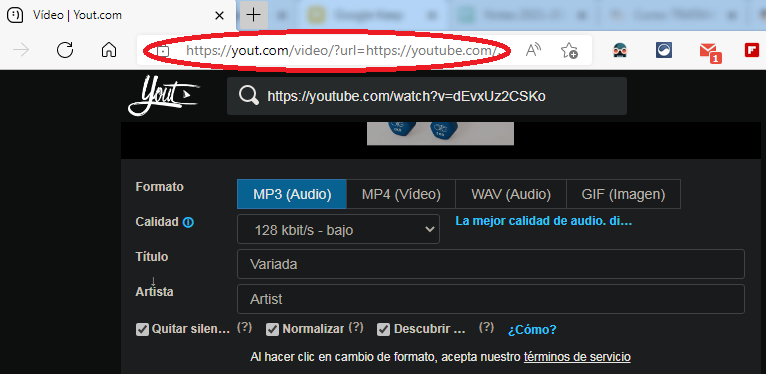Open the Flipboard extension icon
The height and width of the screenshot is (374, 766).
click(751, 50)
